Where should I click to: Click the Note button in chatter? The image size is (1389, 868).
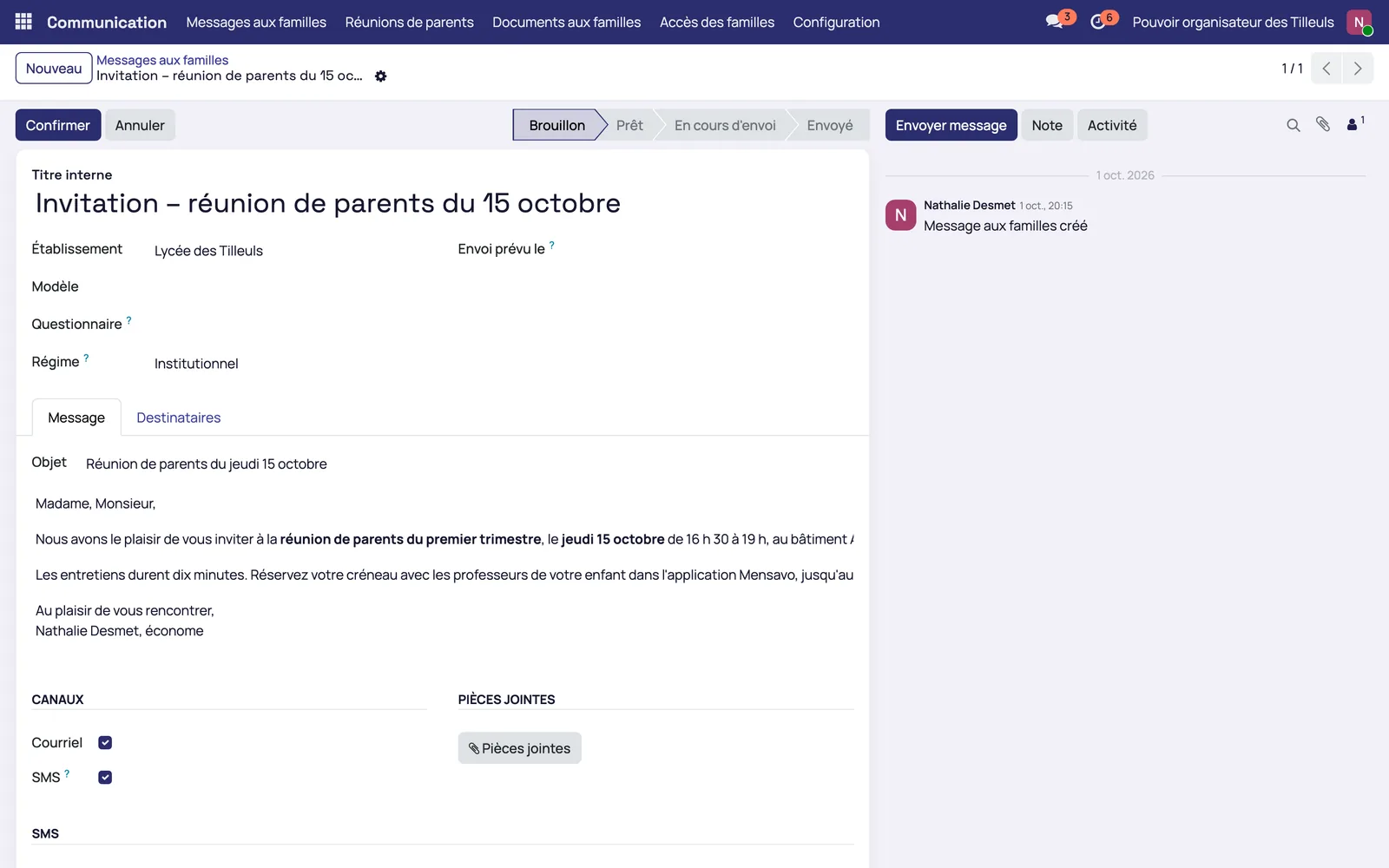(1047, 125)
